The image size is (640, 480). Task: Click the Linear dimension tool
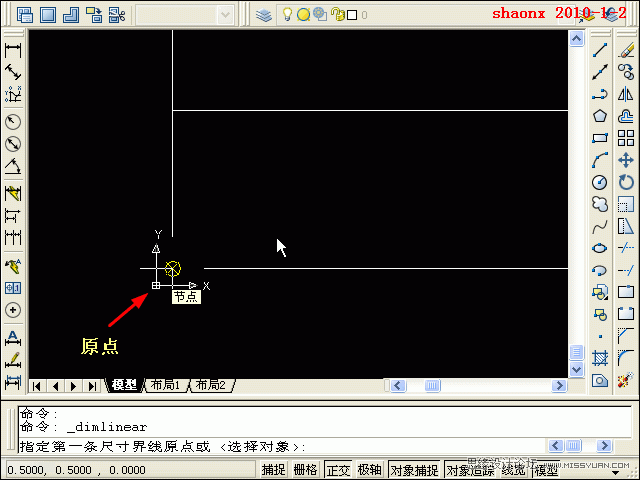pos(14,50)
